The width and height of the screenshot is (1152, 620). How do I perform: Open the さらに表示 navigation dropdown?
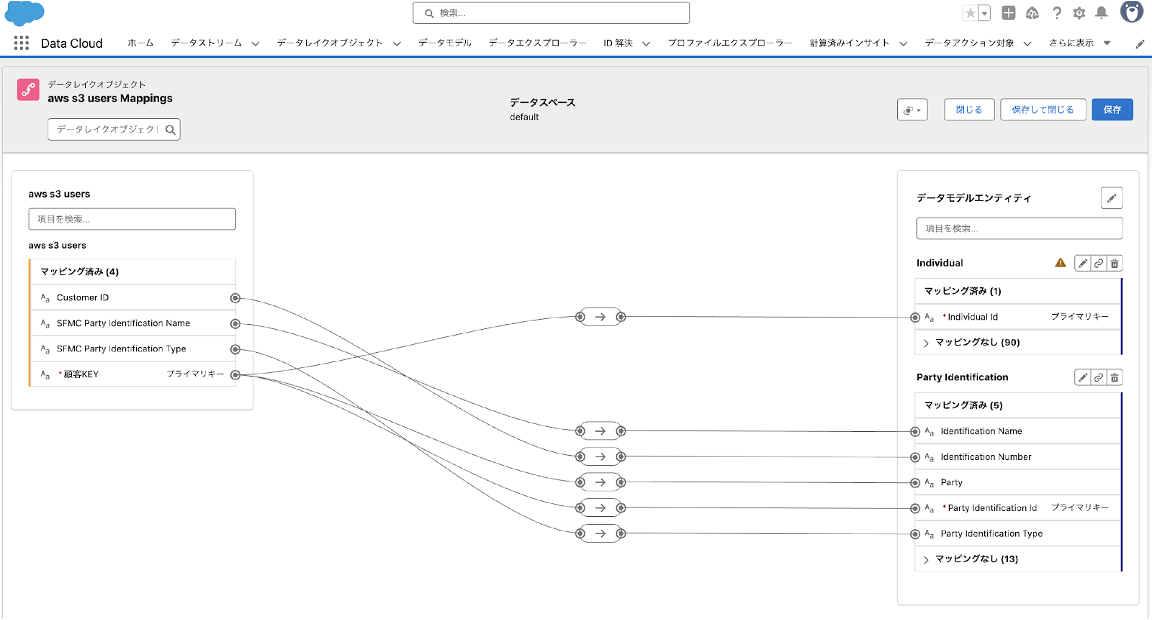click(1080, 43)
